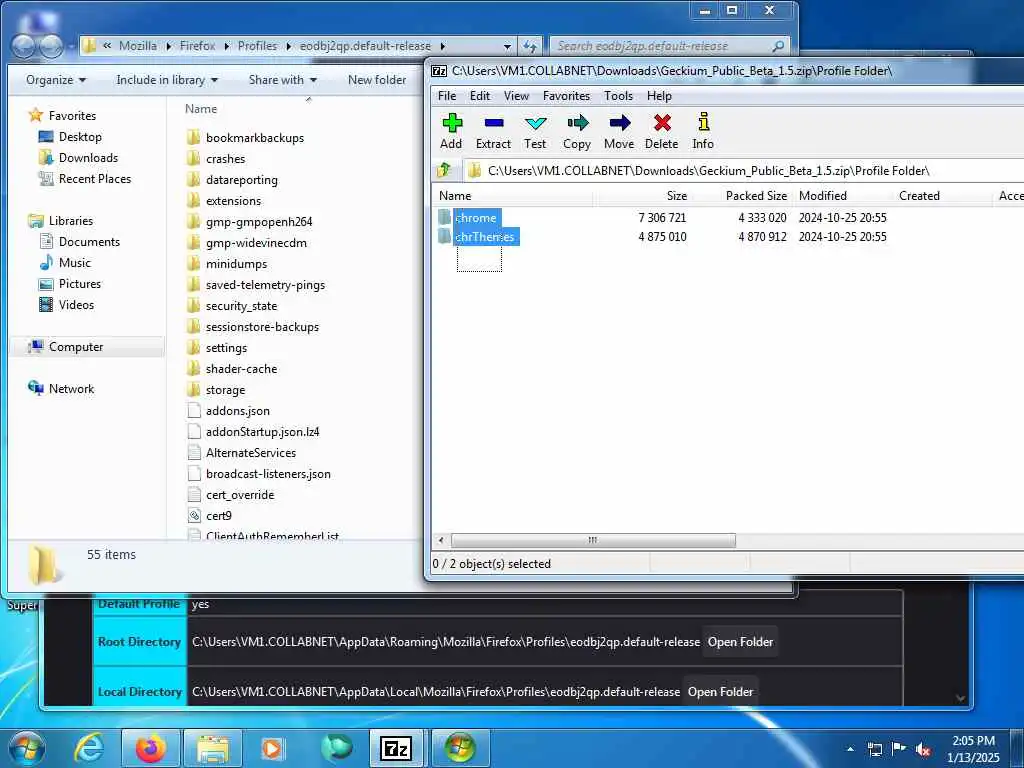This screenshot has height=768, width=1024.
Task: Sort 7-Zip list by Created column
Action: (x=942, y=196)
